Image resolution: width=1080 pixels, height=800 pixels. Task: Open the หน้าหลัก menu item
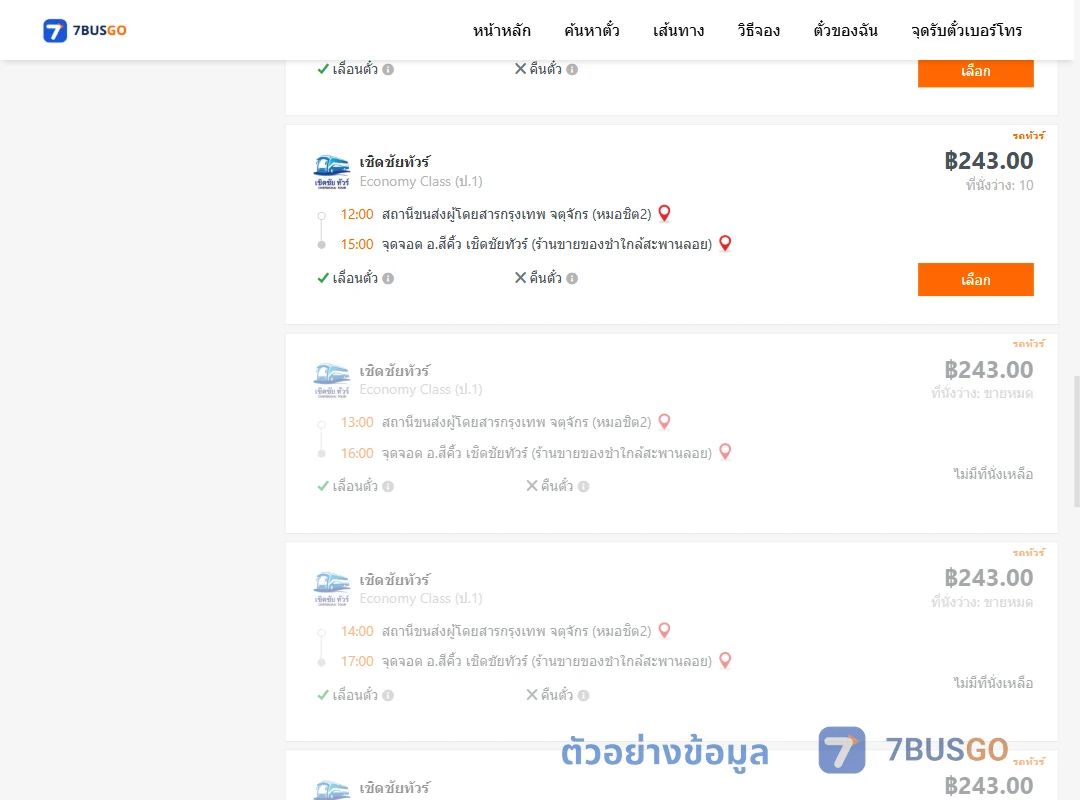click(501, 30)
